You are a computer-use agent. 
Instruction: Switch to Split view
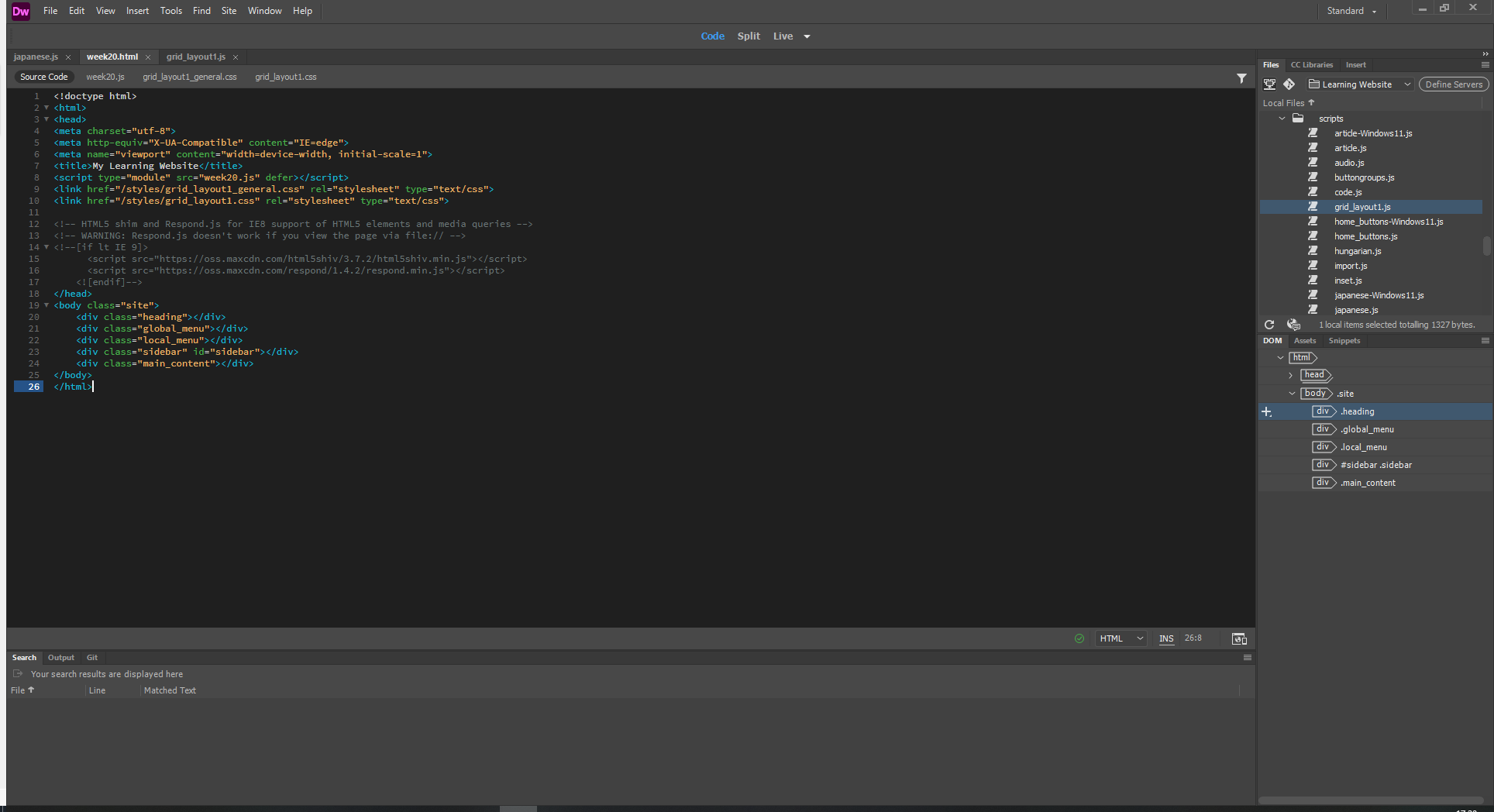point(749,36)
